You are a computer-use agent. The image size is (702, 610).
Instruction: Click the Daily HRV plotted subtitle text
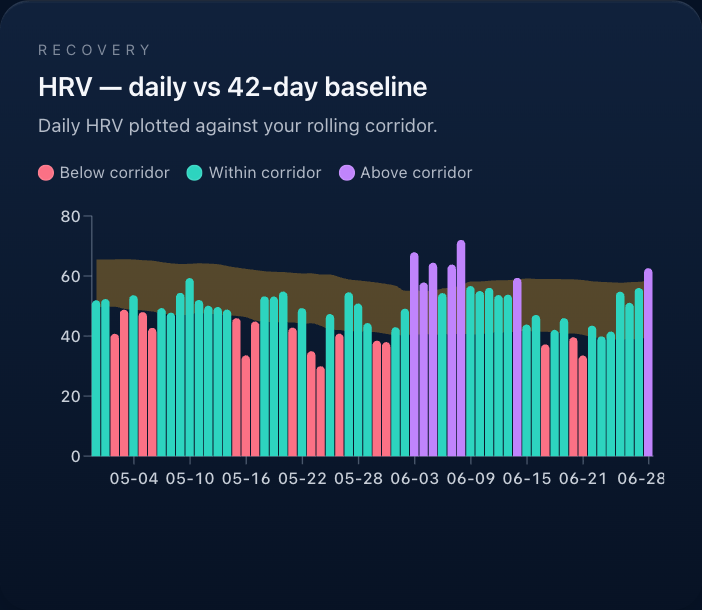238,126
